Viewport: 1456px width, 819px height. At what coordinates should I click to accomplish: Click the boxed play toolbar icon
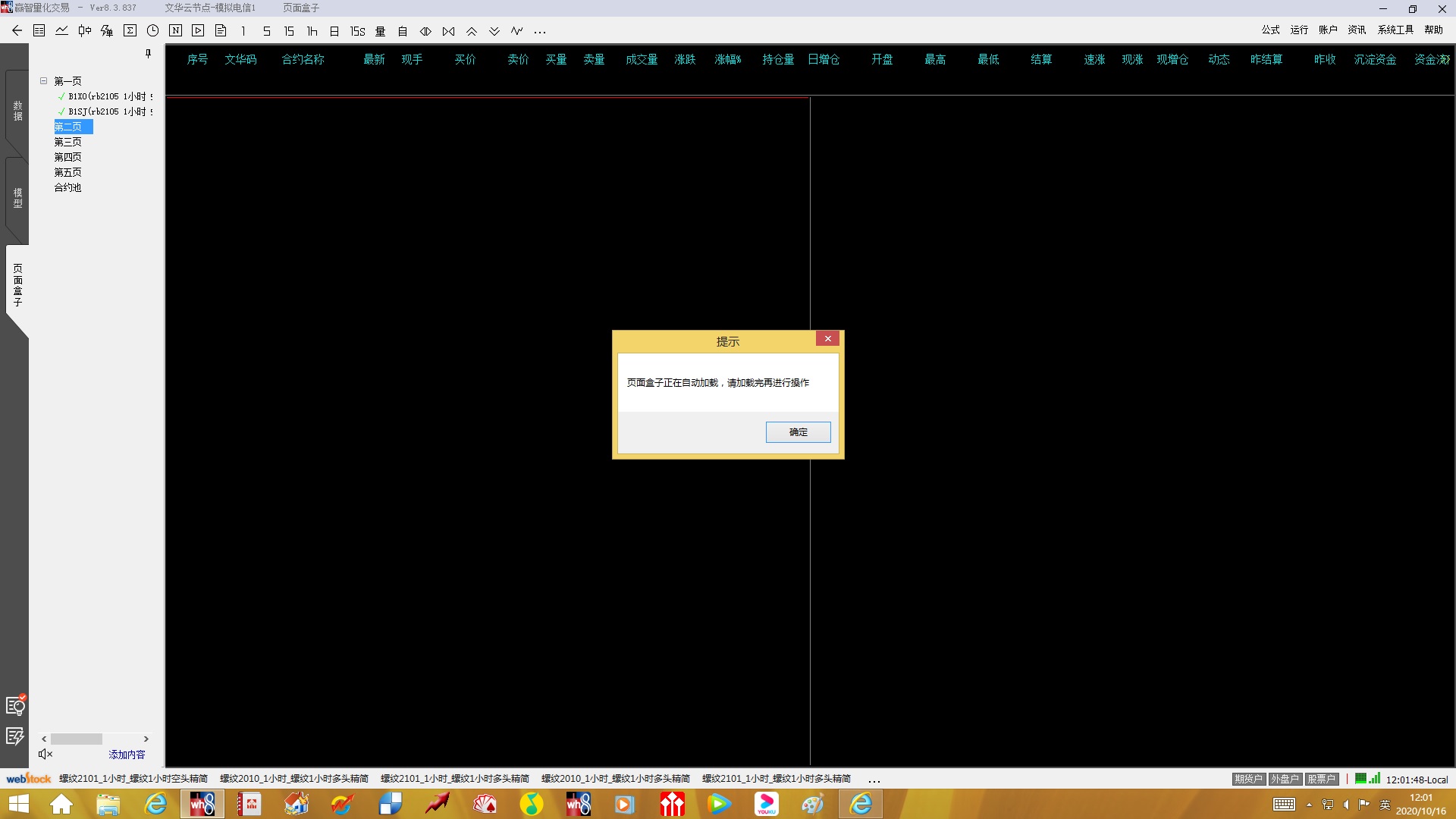pos(198,31)
